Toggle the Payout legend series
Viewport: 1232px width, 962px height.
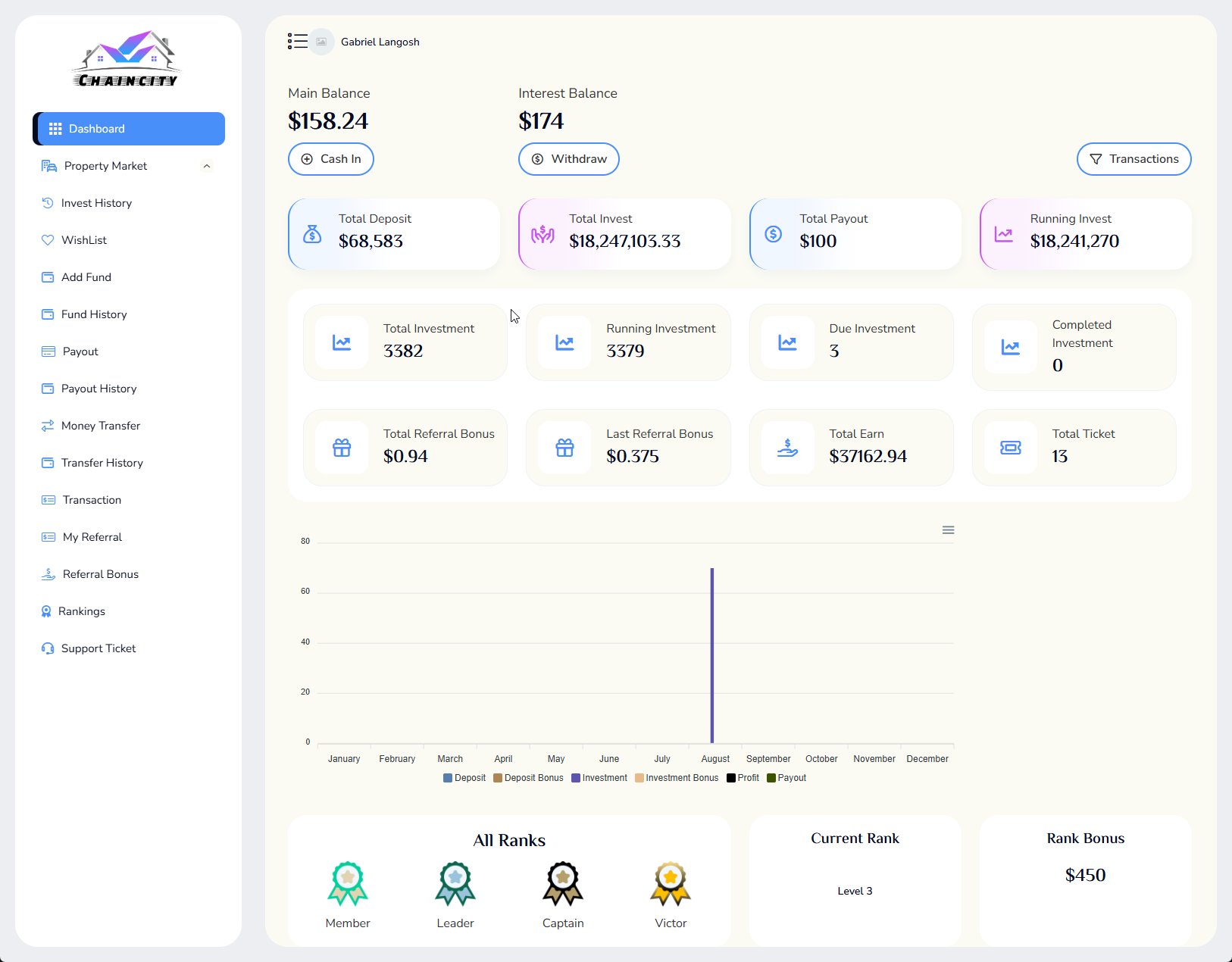click(x=786, y=778)
